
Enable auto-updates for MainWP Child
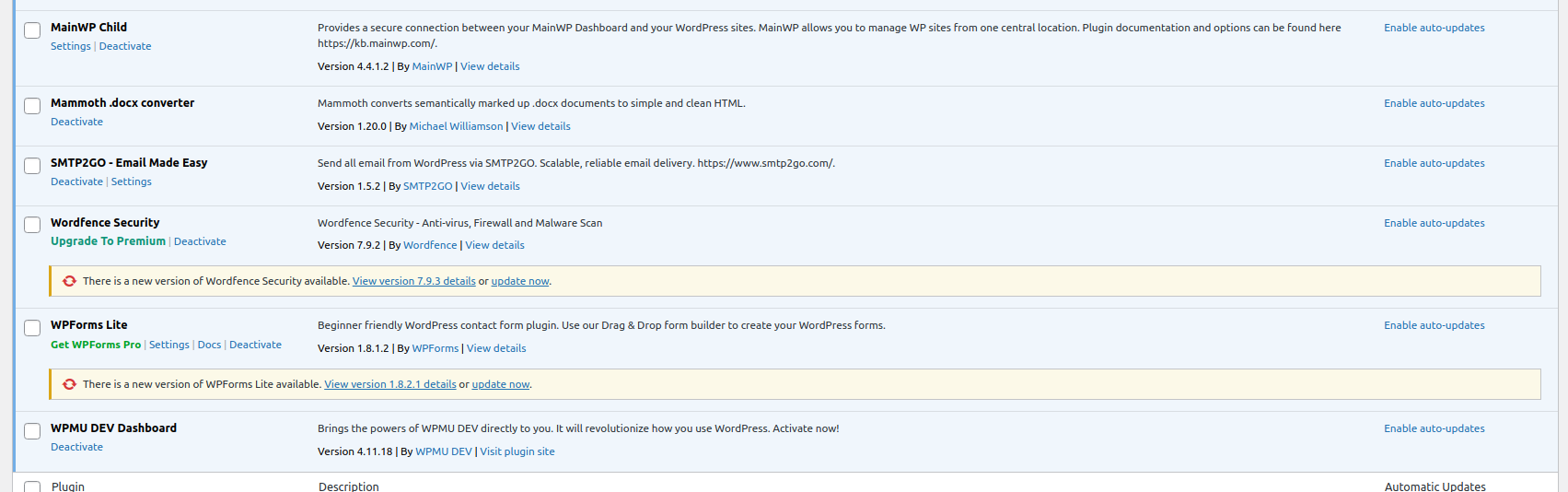(1434, 28)
